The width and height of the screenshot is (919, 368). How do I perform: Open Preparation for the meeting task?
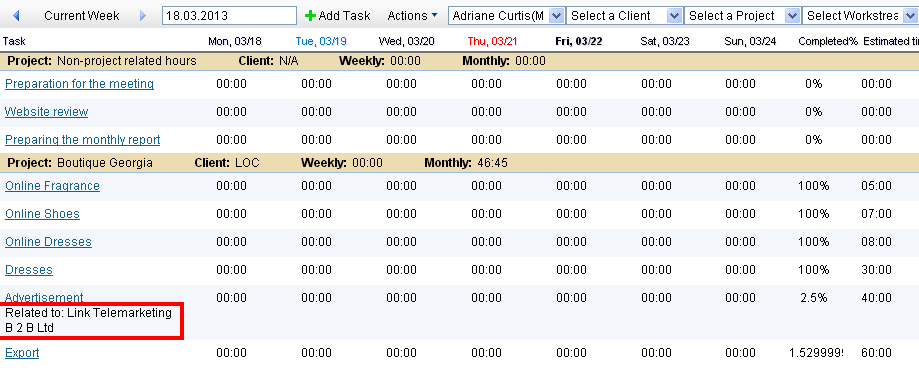coord(79,84)
